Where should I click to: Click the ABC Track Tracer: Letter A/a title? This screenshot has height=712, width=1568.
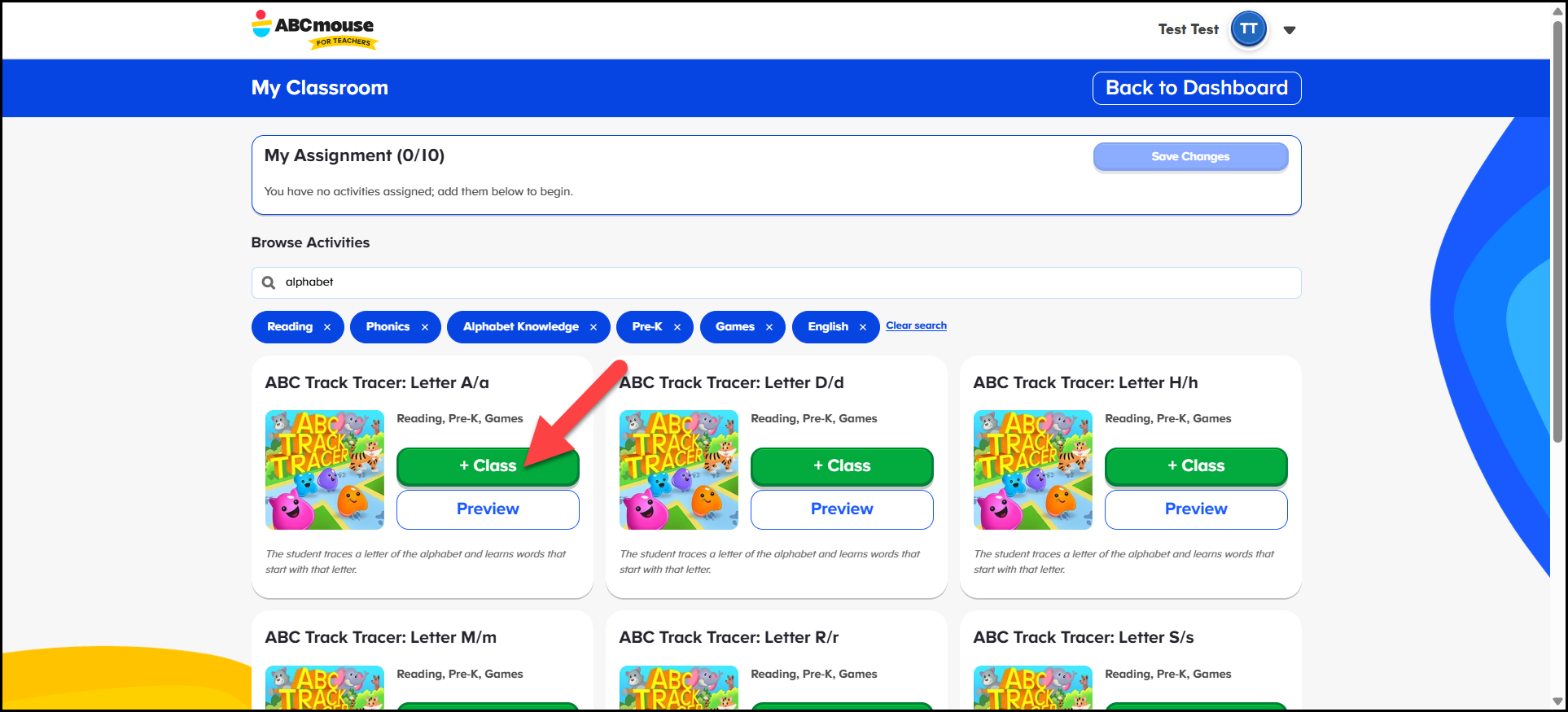pos(377,382)
